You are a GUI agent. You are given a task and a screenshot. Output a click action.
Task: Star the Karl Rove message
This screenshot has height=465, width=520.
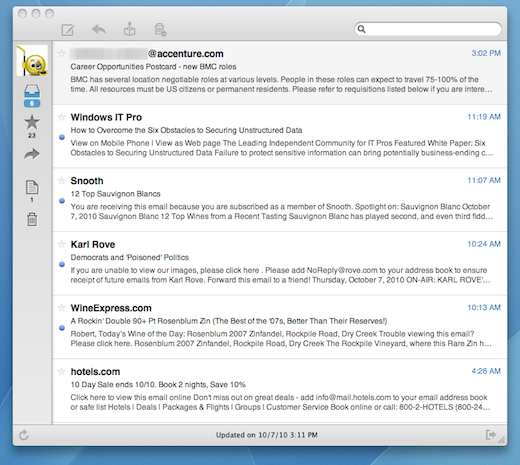(61, 244)
